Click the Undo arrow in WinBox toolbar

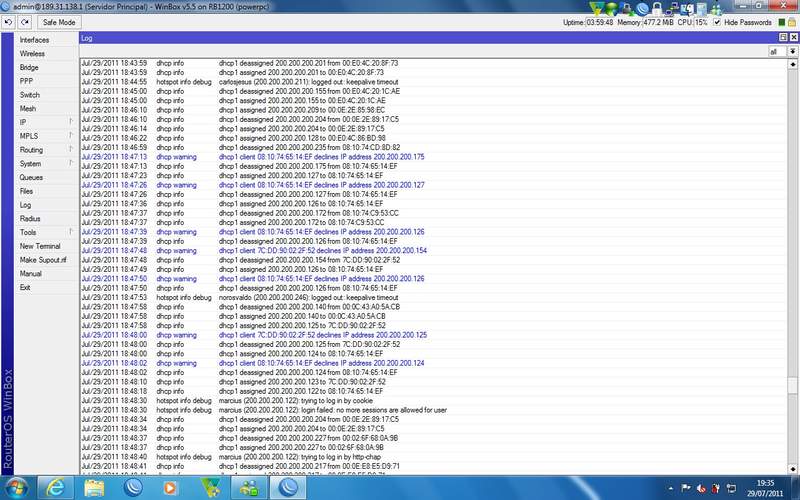pyautogui.click(x=8, y=22)
